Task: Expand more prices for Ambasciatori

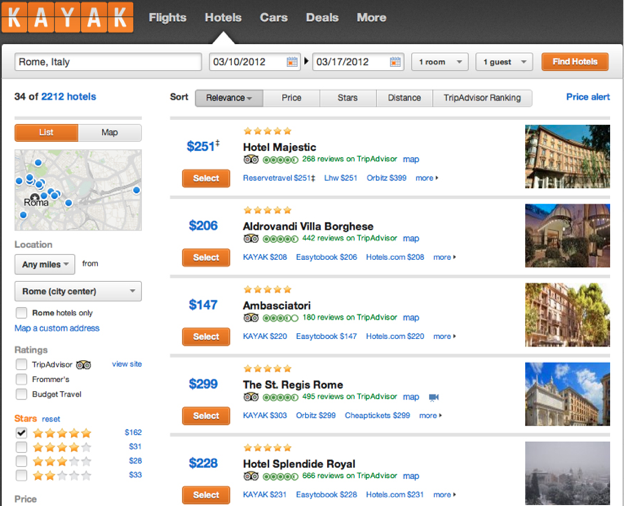Action: point(444,336)
